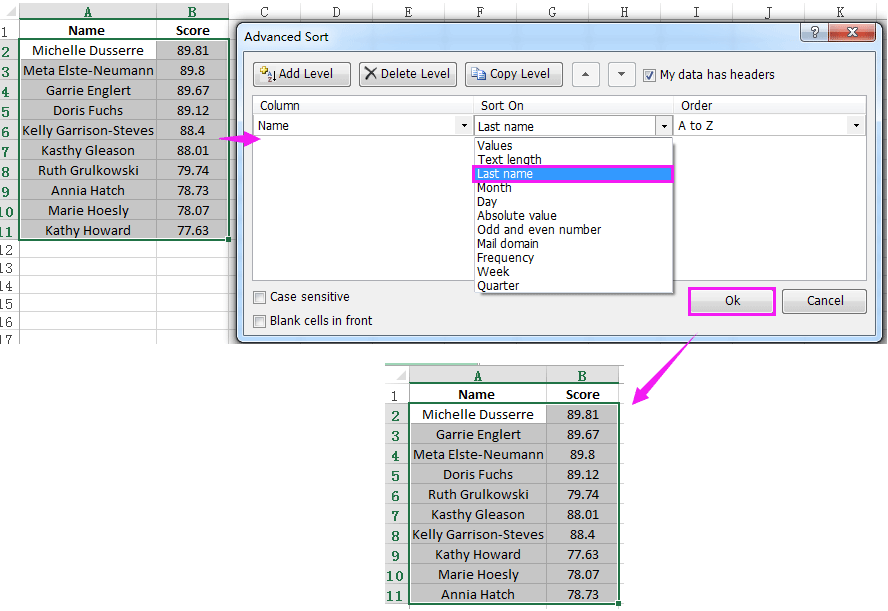Open the Order A to Z dropdown
The image size is (888, 611).
click(856, 126)
